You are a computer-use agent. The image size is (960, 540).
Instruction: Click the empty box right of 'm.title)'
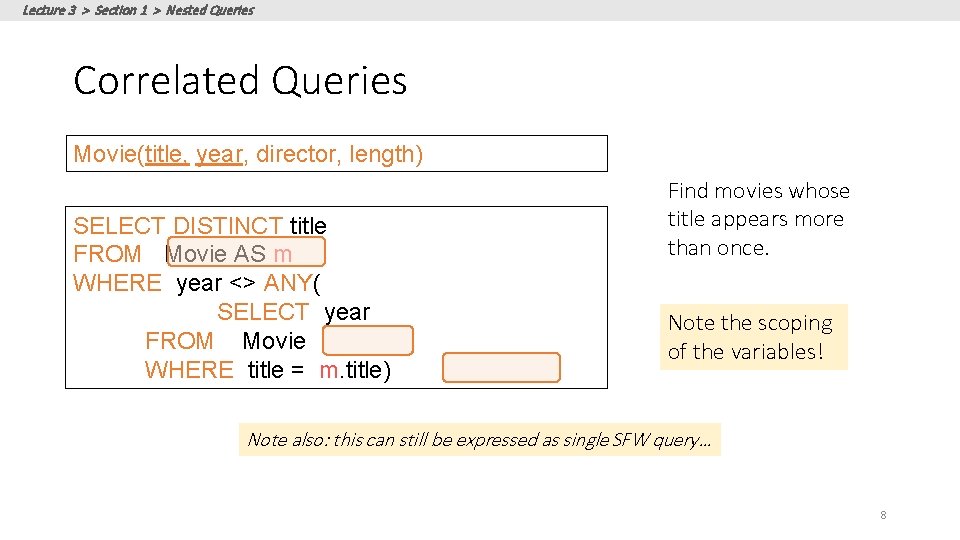(x=501, y=367)
